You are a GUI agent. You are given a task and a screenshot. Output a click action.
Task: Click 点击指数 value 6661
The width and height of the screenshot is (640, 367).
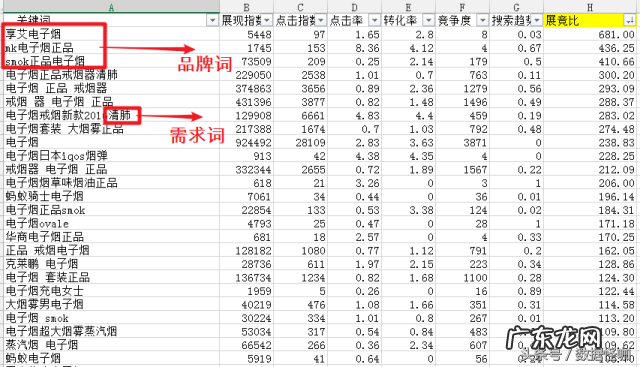tap(313, 116)
